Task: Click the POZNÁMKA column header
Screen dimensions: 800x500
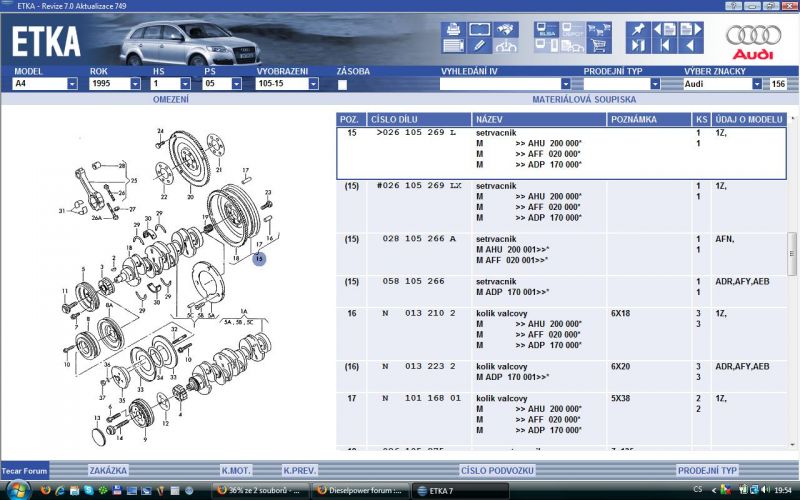Action: point(649,119)
